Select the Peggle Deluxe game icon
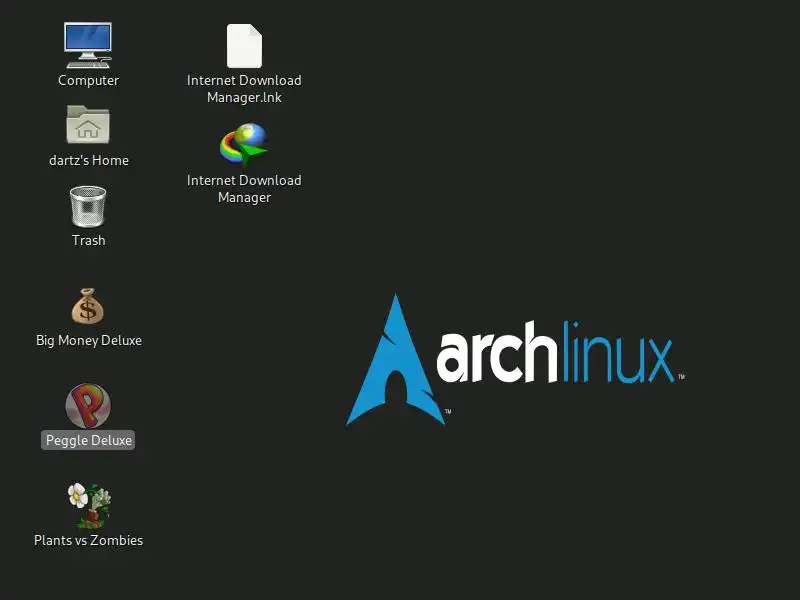This screenshot has width=800, height=600. [88, 406]
